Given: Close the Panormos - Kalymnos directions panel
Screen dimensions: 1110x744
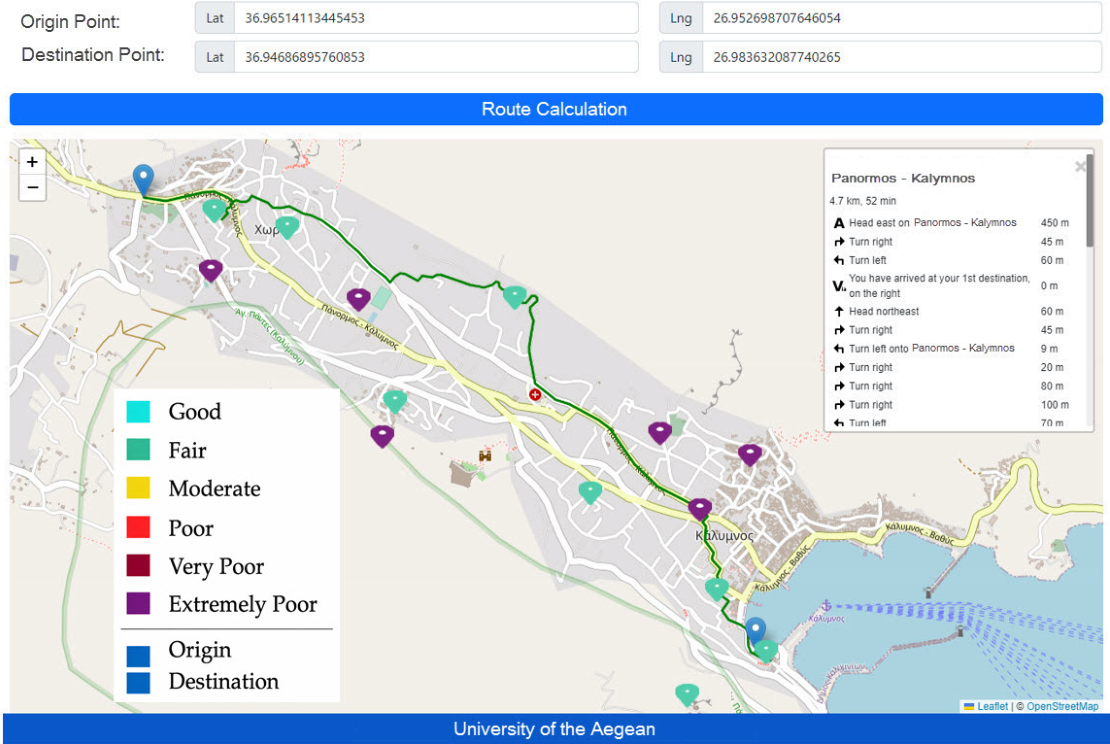Looking at the screenshot, I should 1080,167.
